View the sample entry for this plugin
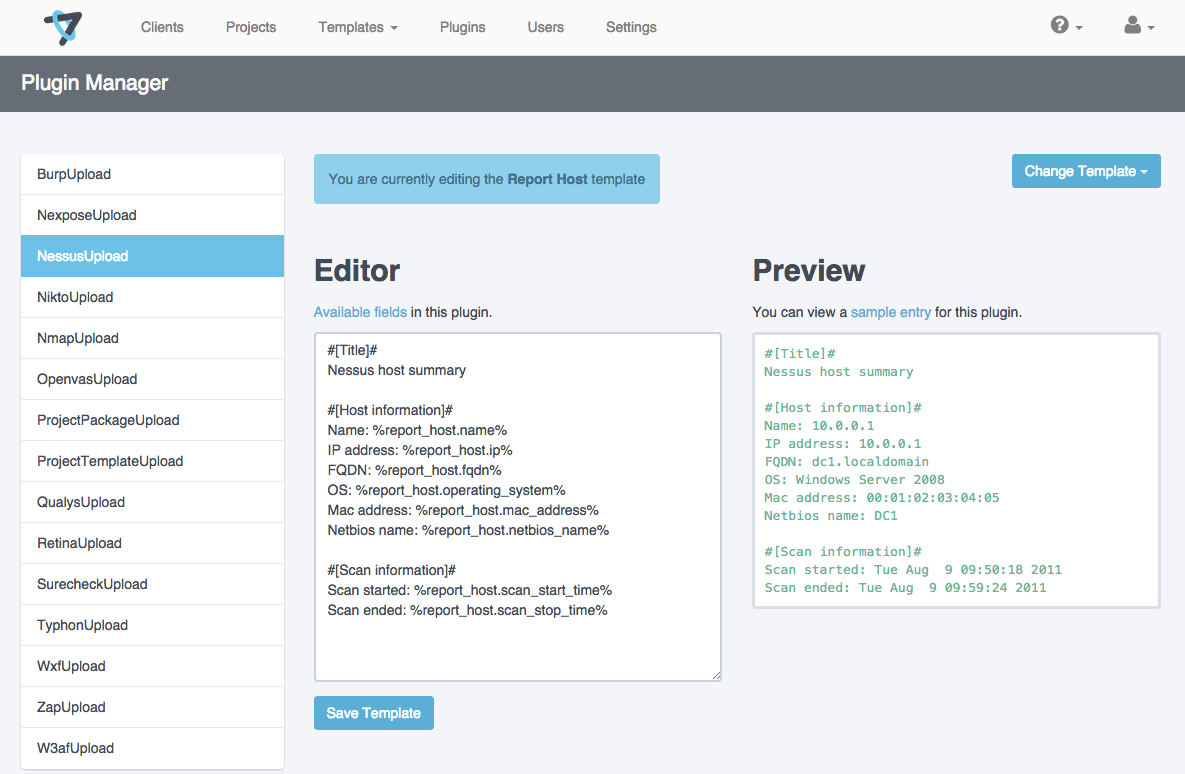The width and height of the screenshot is (1185, 774). point(891,312)
